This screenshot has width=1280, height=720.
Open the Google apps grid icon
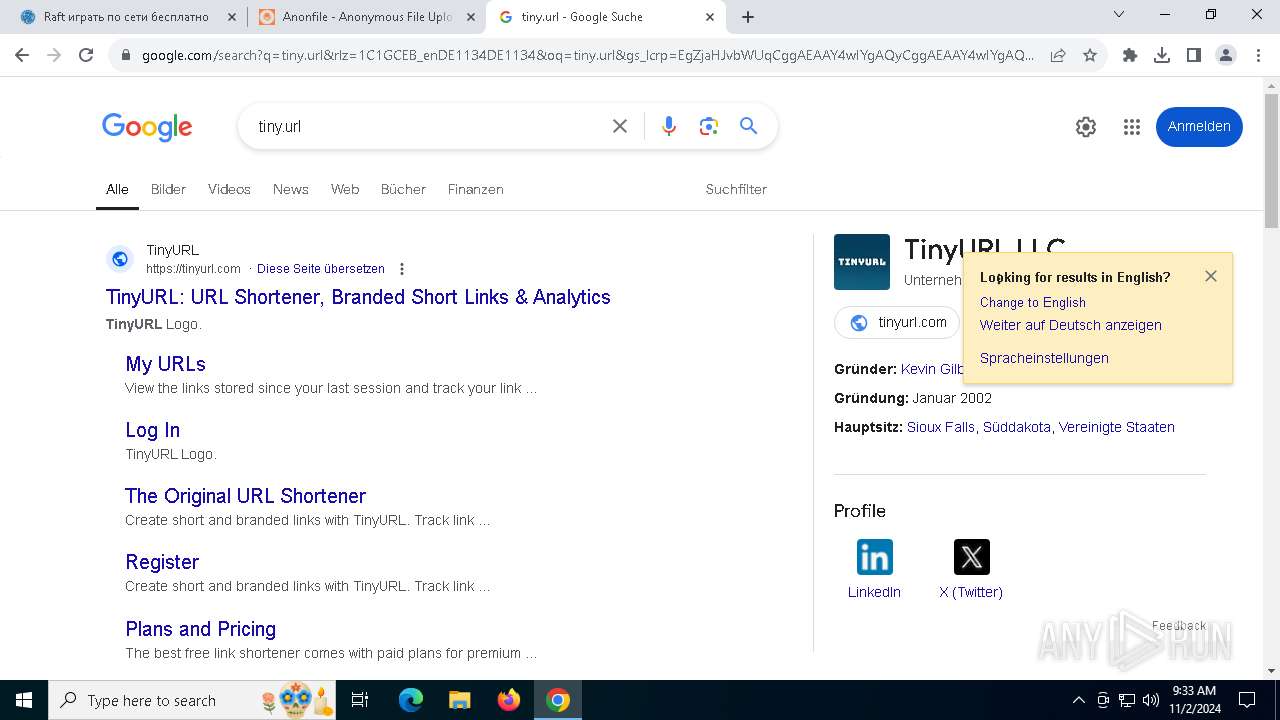(1132, 127)
